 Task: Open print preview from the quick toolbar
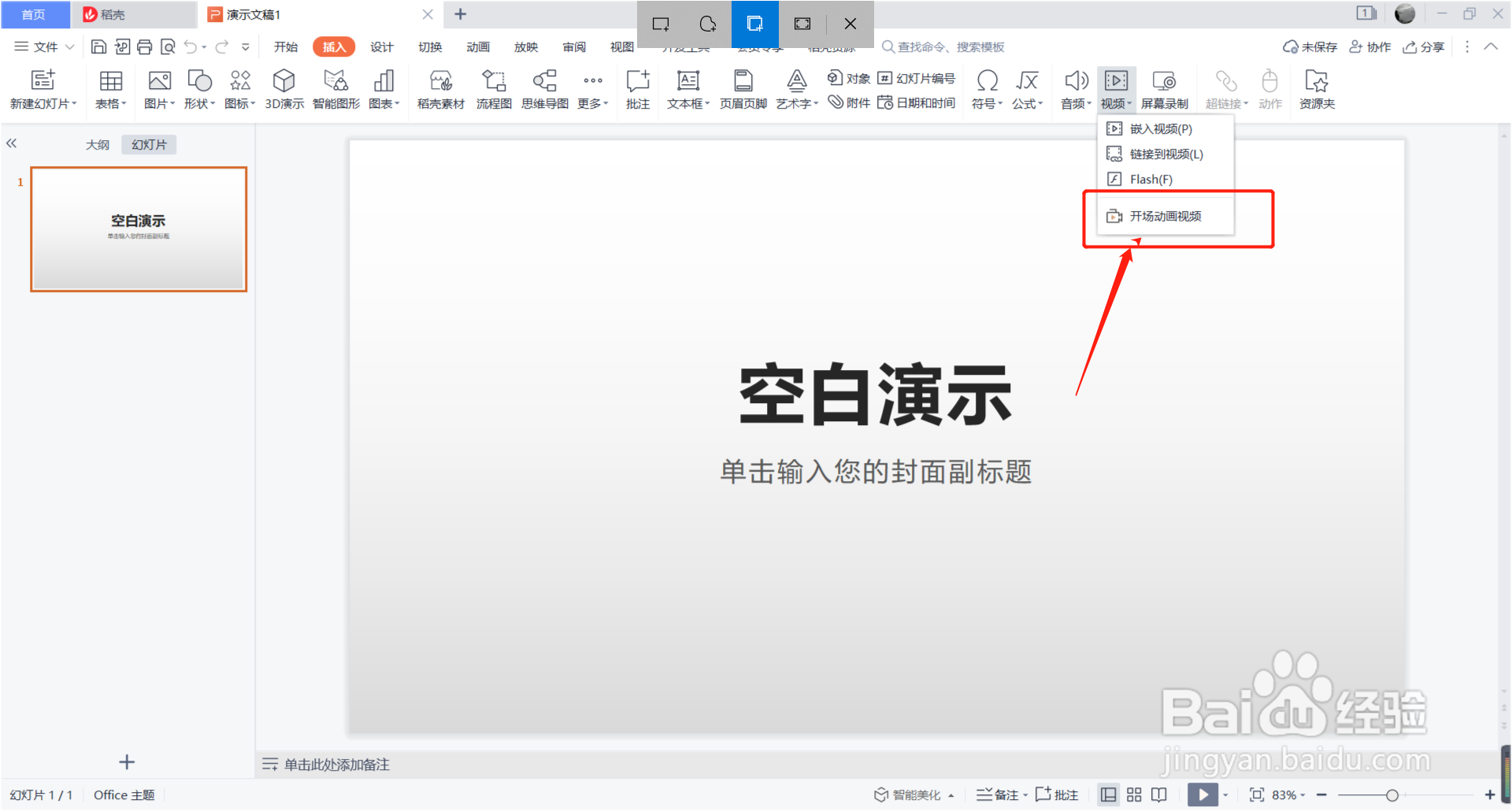tap(167, 47)
